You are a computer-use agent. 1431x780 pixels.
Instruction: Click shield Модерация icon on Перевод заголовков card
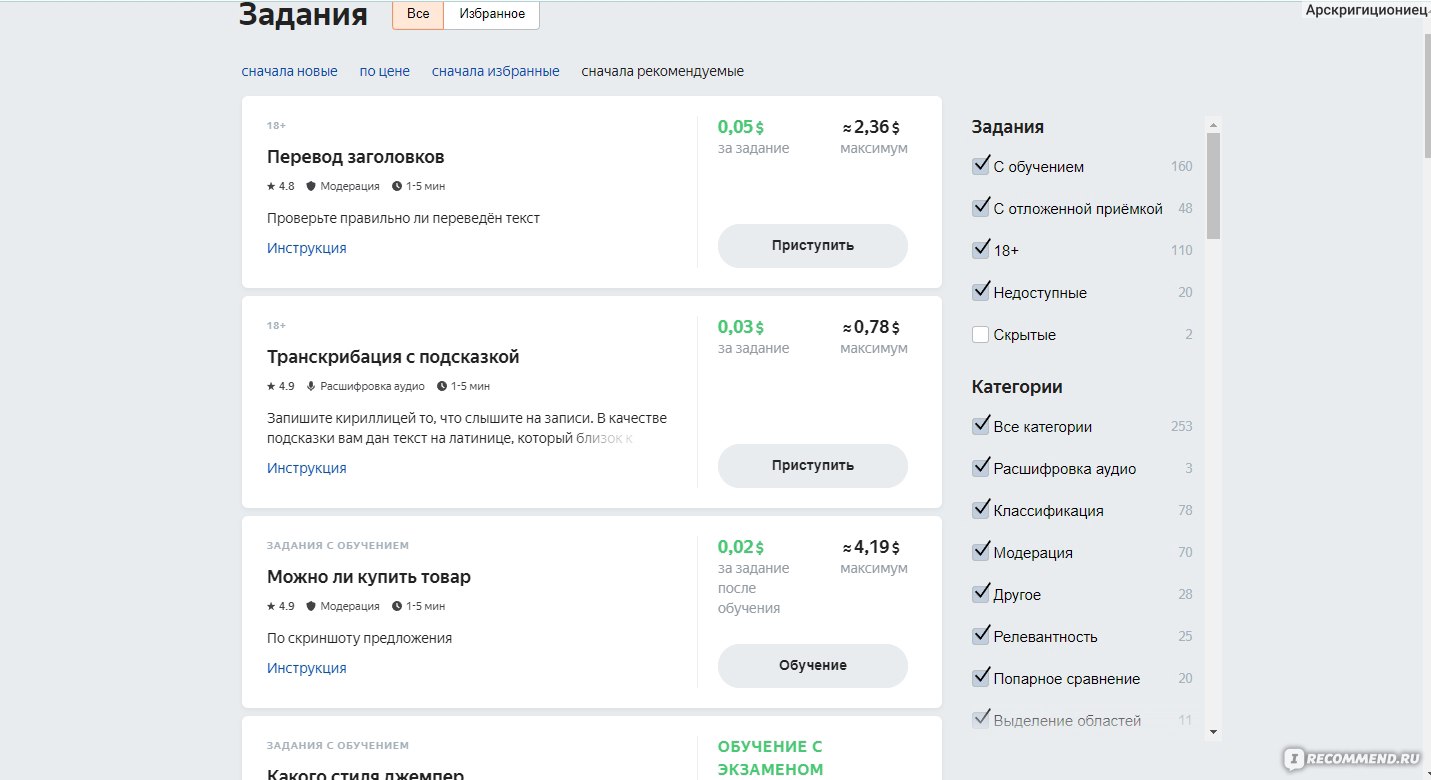coord(311,186)
